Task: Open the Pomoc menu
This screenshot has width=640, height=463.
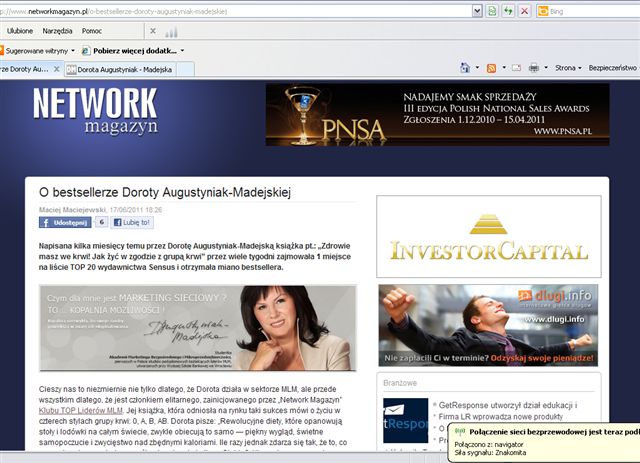Action: click(92, 31)
